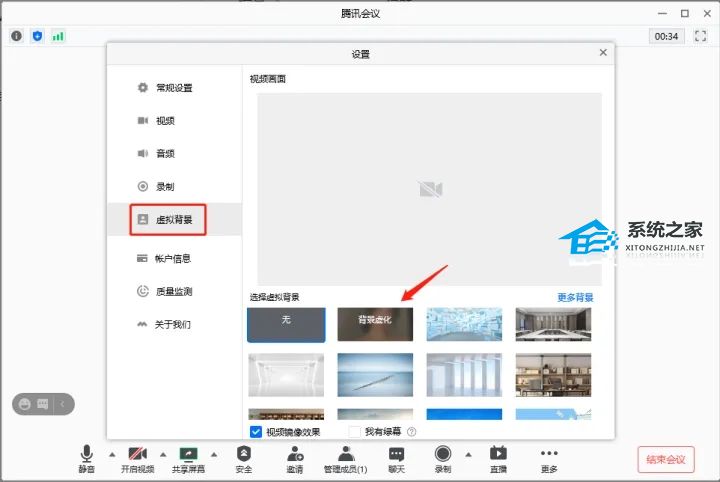The image size is (720, 482).
Task: Click the 直播 live stream button
Action: pos(498,459)
